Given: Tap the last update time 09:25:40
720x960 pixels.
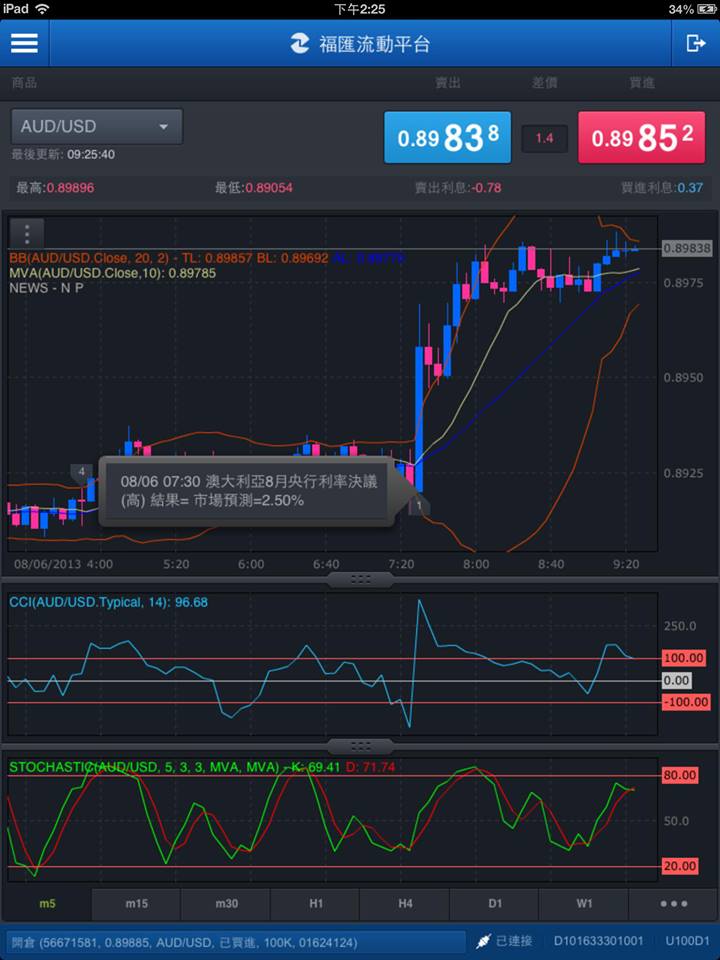Looking at the screenshot, I should tap(91, 154).
